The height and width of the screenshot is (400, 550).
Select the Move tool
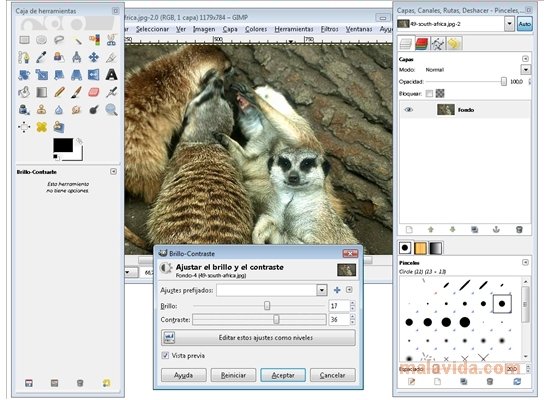(94, 57)
